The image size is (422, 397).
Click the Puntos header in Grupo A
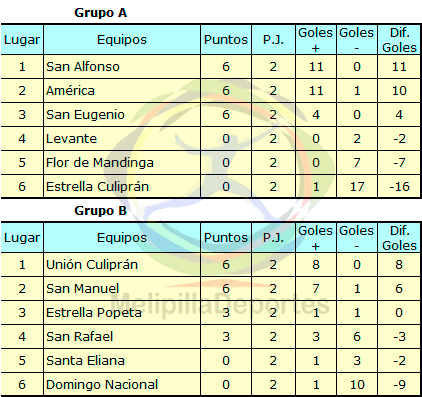point(226,40)
